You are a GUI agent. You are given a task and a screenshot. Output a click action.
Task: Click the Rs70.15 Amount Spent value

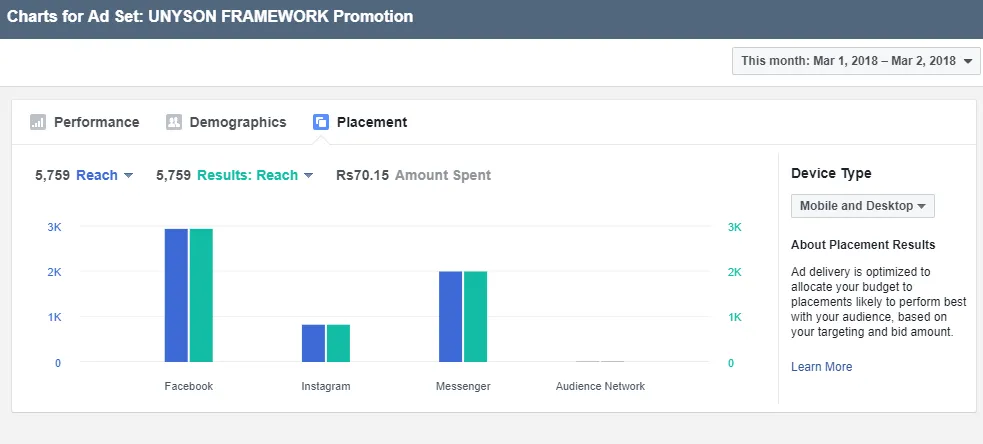[414, 176]
